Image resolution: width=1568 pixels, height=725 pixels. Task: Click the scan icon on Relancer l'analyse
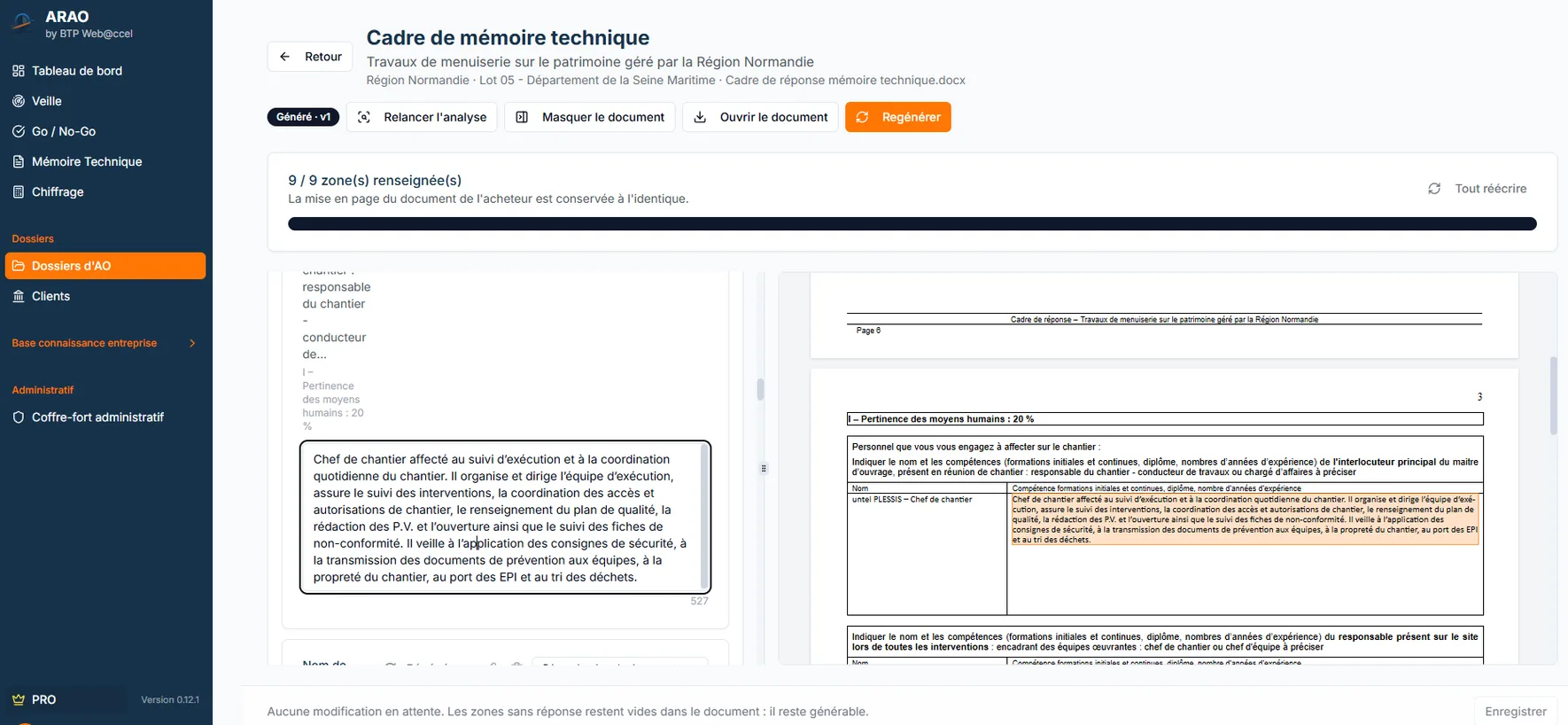click(x=364, y=117)
